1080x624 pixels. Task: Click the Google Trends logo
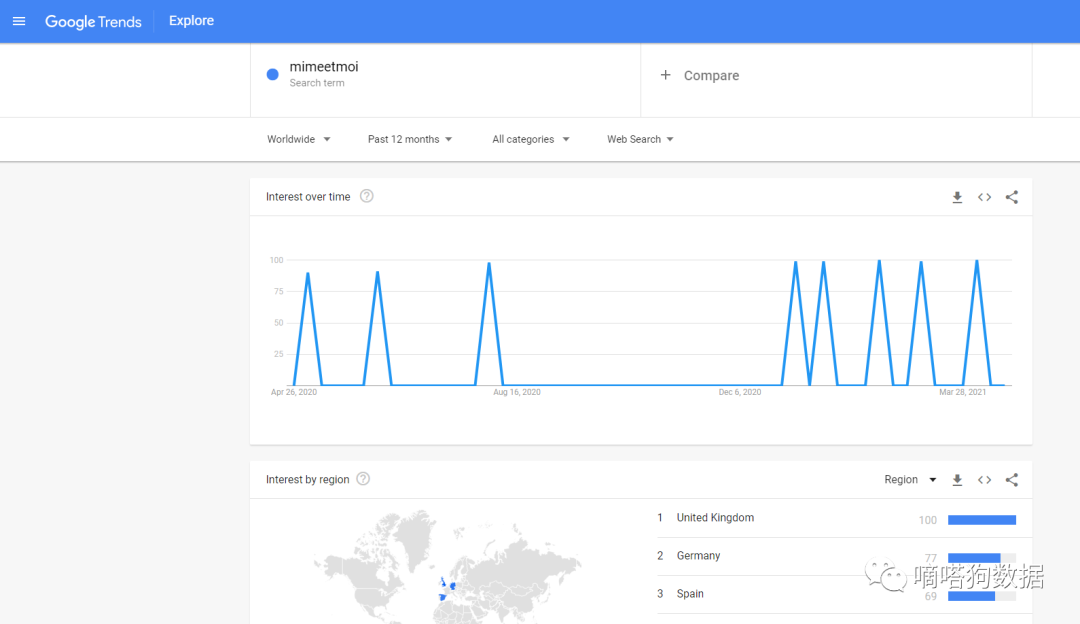pos(93,21)
